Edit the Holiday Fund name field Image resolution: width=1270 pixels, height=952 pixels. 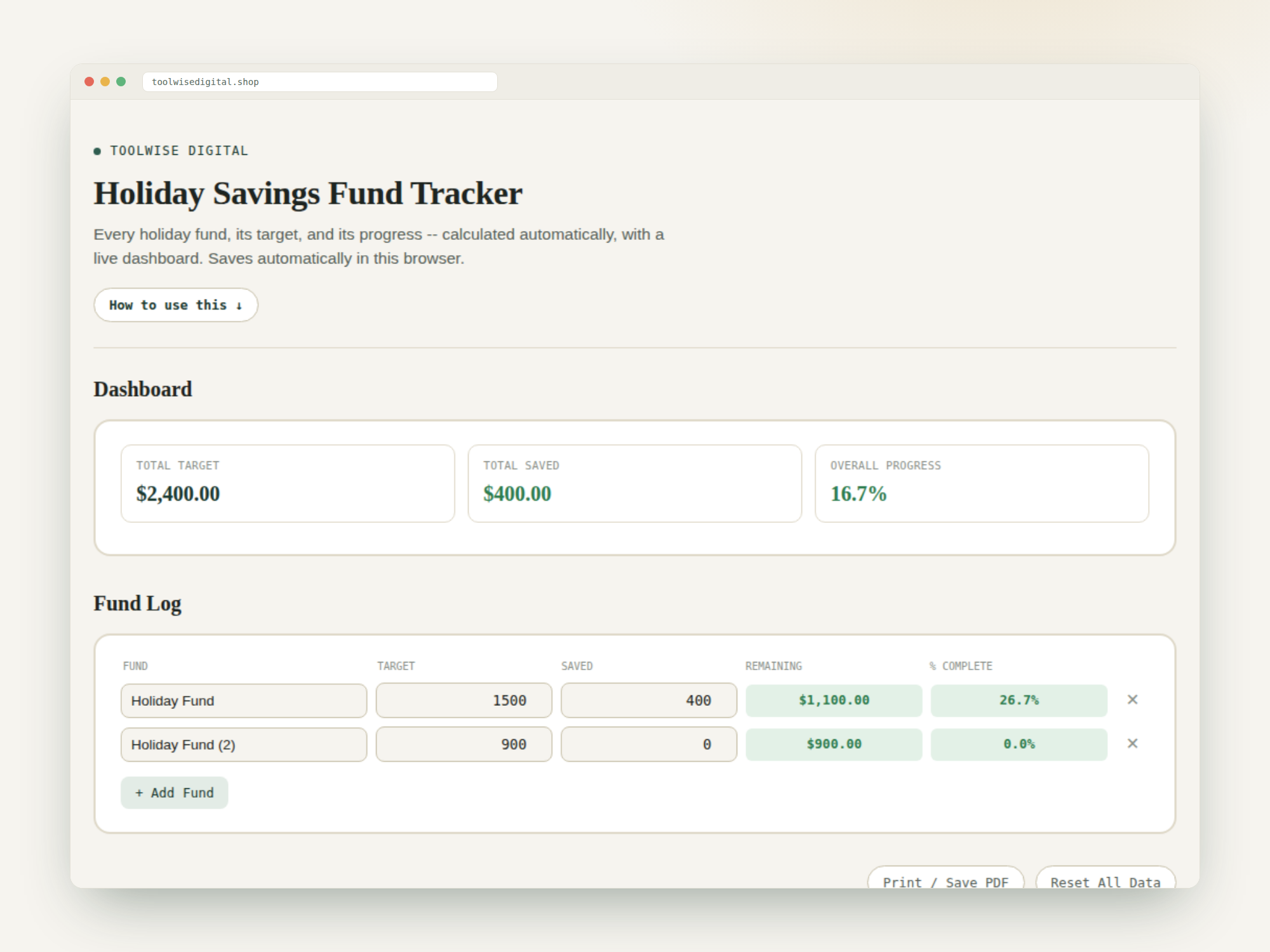click(x=244, y=701)
